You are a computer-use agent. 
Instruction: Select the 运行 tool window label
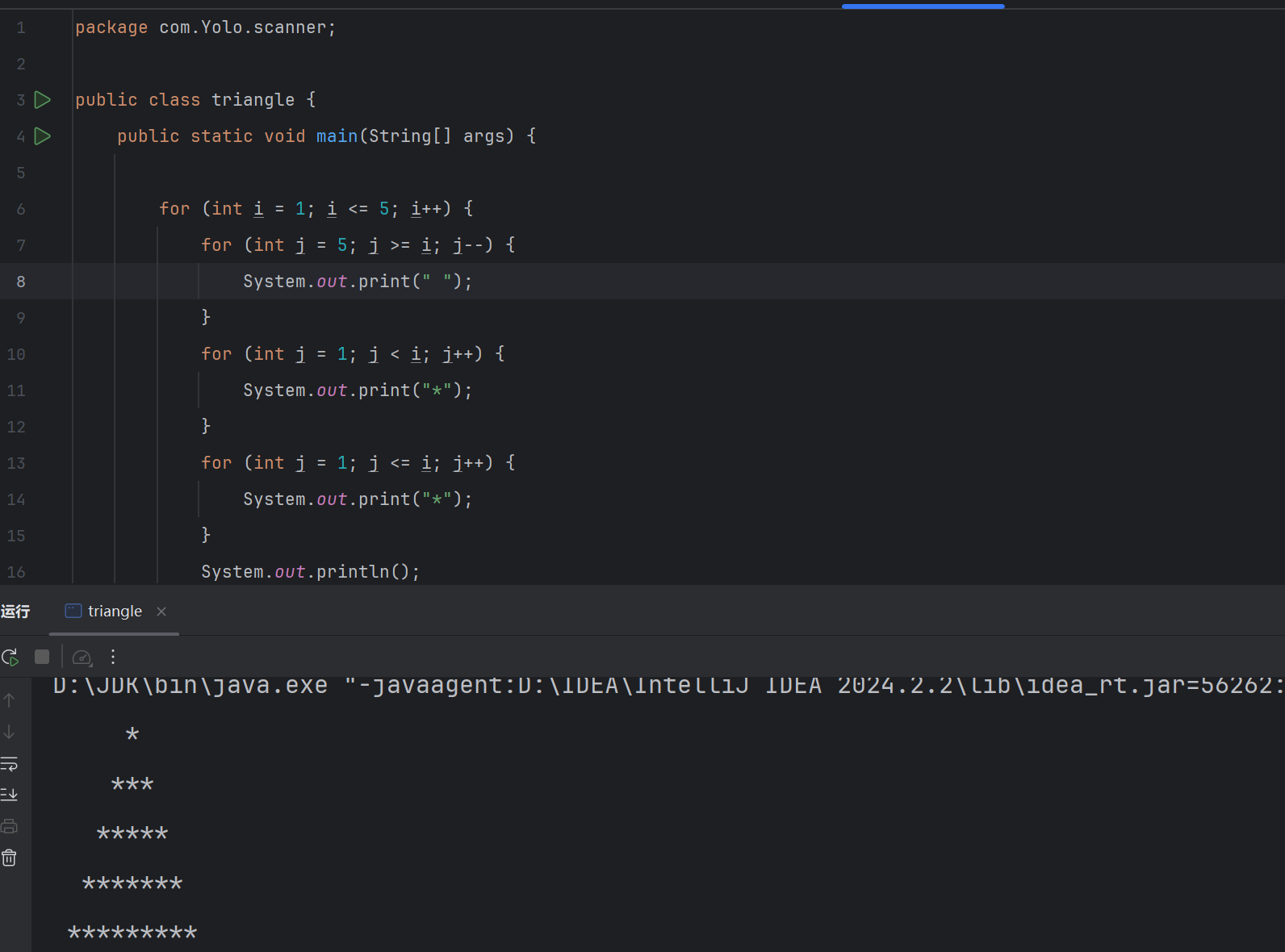click(x=15, y=612)
